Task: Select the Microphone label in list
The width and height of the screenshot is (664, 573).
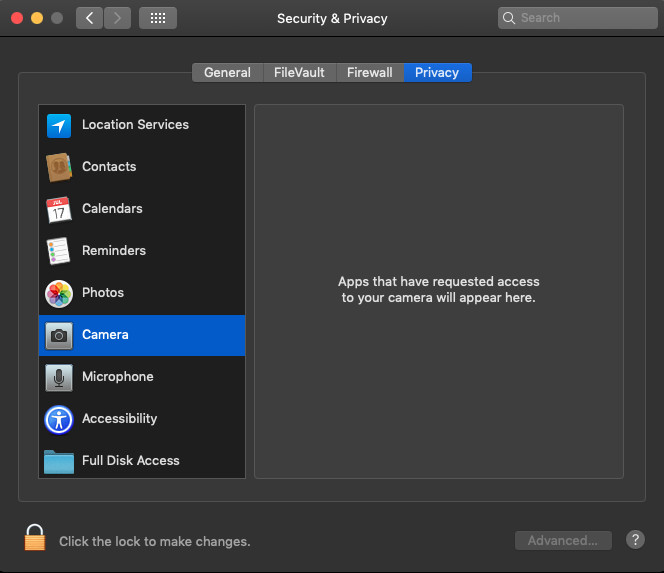Action: tap(118, 376)
